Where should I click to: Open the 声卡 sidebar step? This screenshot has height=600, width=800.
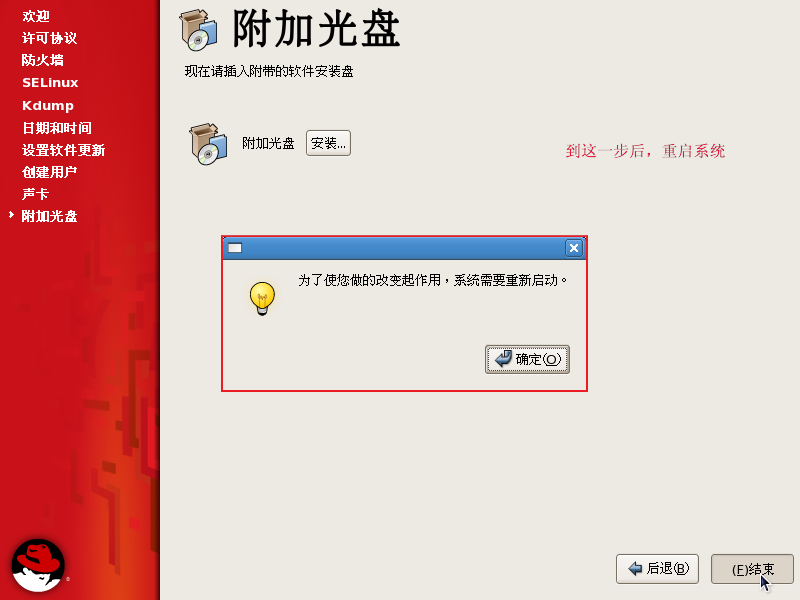(x=35, y=194)
